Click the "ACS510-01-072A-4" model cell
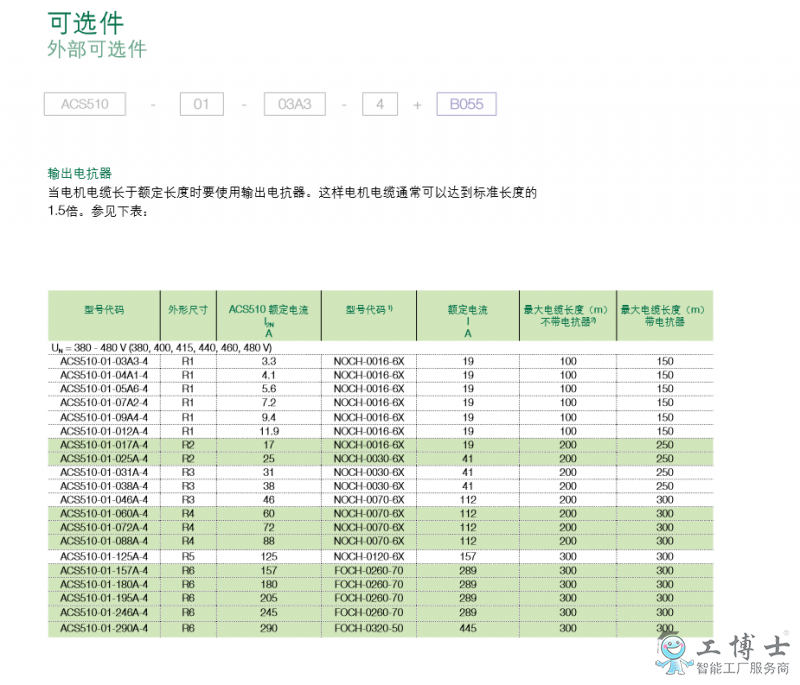This screenshot has width=800, height=685. coord(104,527)
